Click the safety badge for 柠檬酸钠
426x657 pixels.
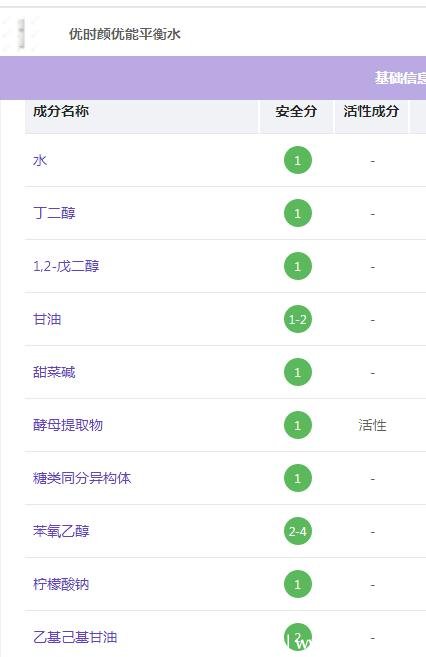point(297,584)
